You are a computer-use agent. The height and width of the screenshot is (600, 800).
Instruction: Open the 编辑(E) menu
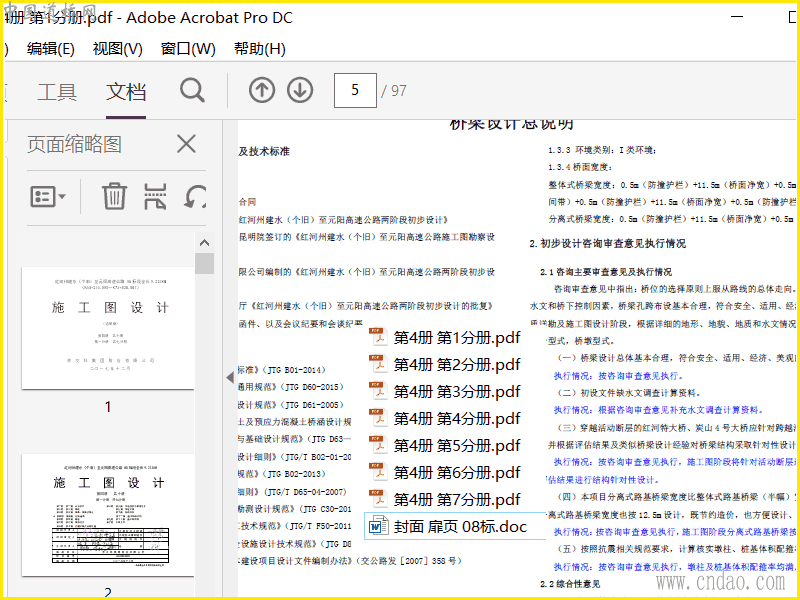[51, 48]
